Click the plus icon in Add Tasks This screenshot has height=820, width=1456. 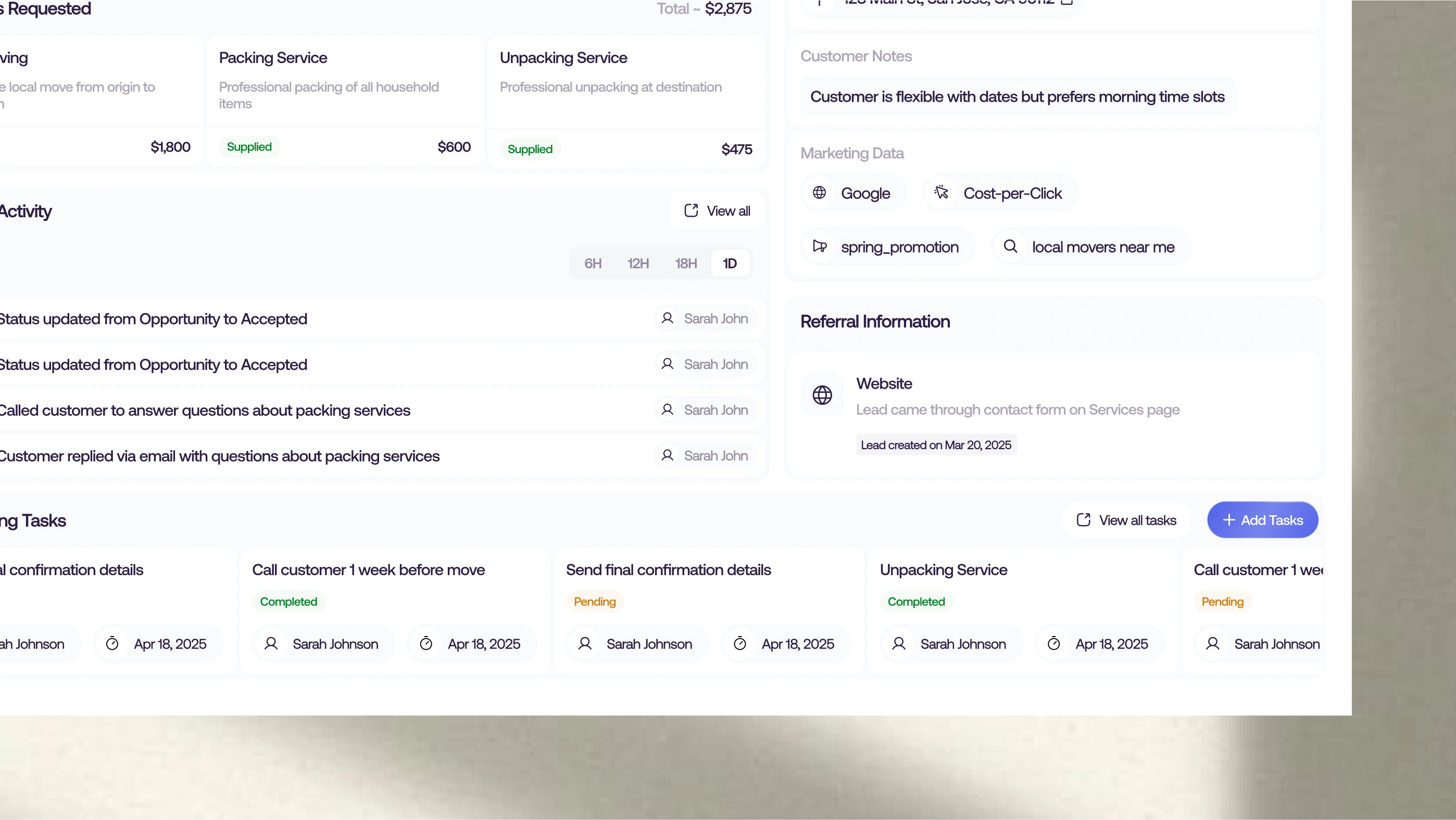pos(1228,520)
